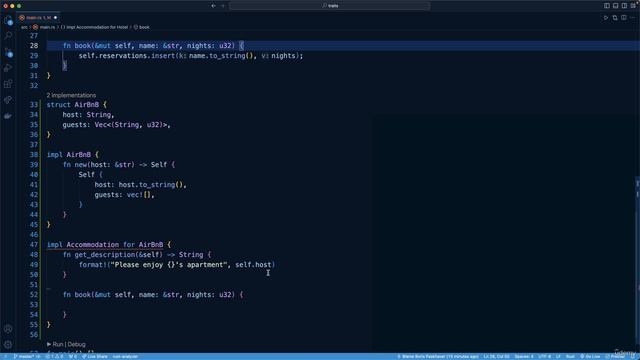Select the main.rs editor tab
This screenshot has height=360, width=640.
point(38,18)
